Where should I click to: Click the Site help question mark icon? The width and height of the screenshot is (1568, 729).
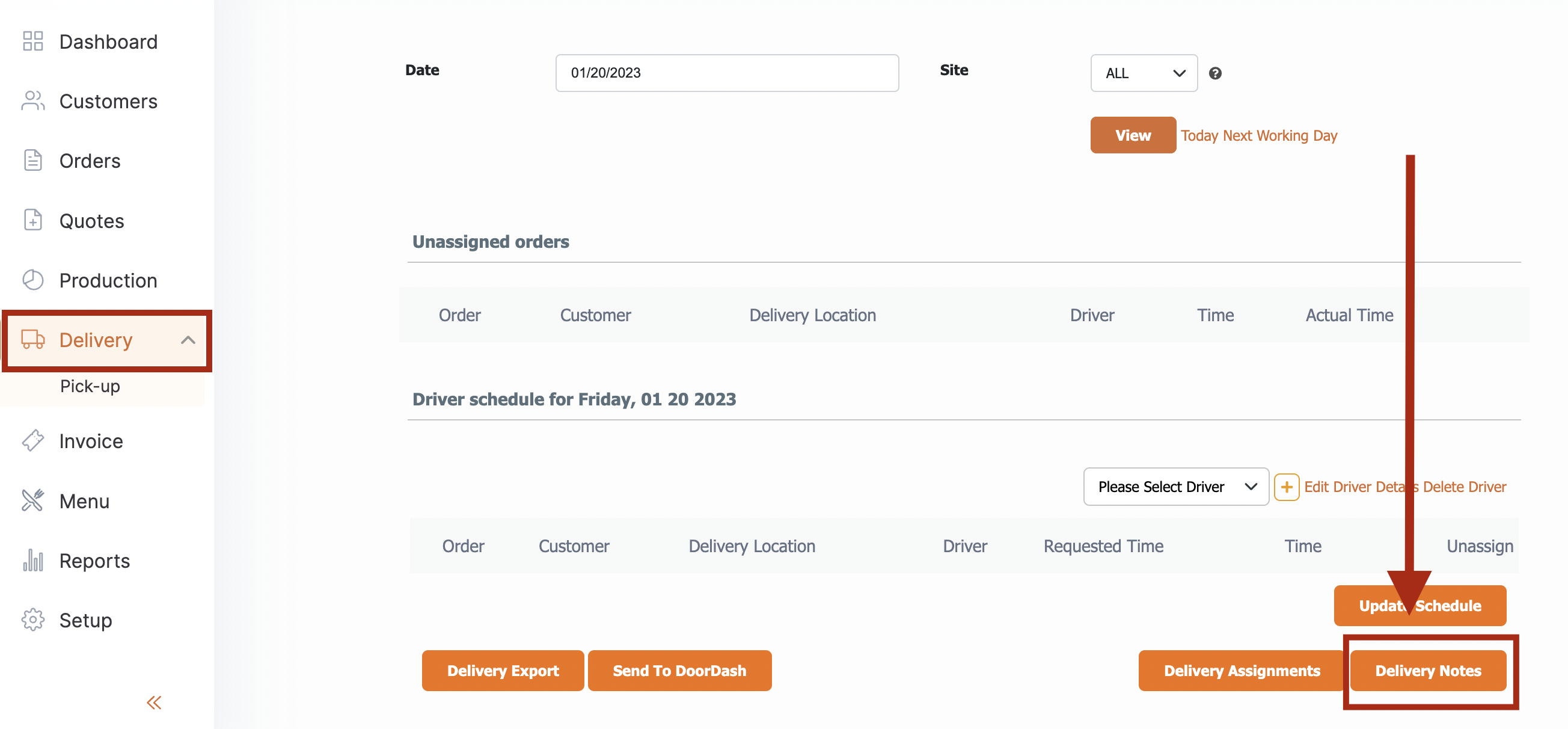click(x=1216, y=73)
